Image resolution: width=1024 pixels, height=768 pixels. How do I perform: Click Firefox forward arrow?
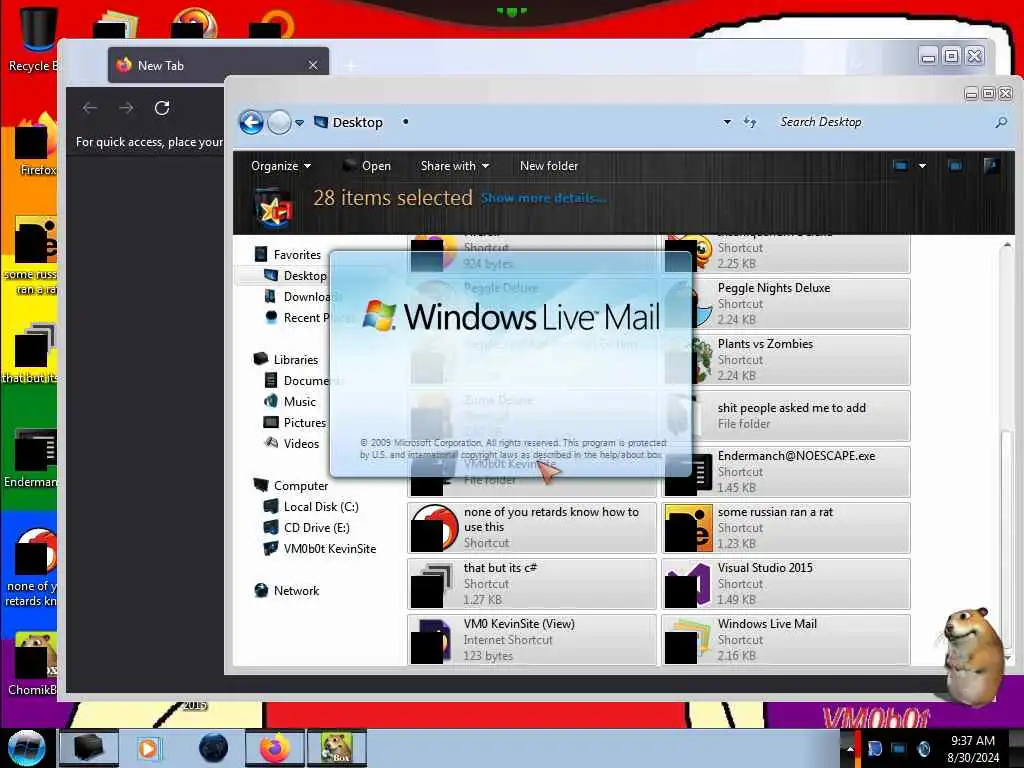click(x=126, y=108)
